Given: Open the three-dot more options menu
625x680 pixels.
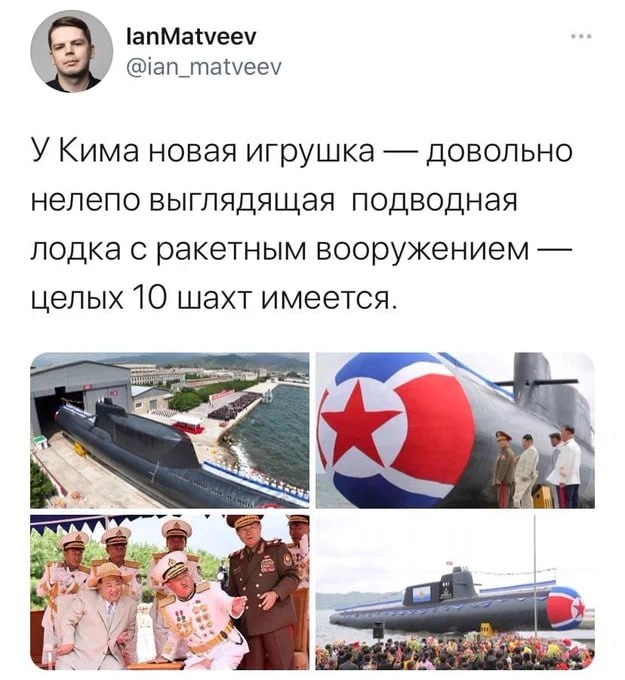Looking at the screenshot, I should point(581,37).
